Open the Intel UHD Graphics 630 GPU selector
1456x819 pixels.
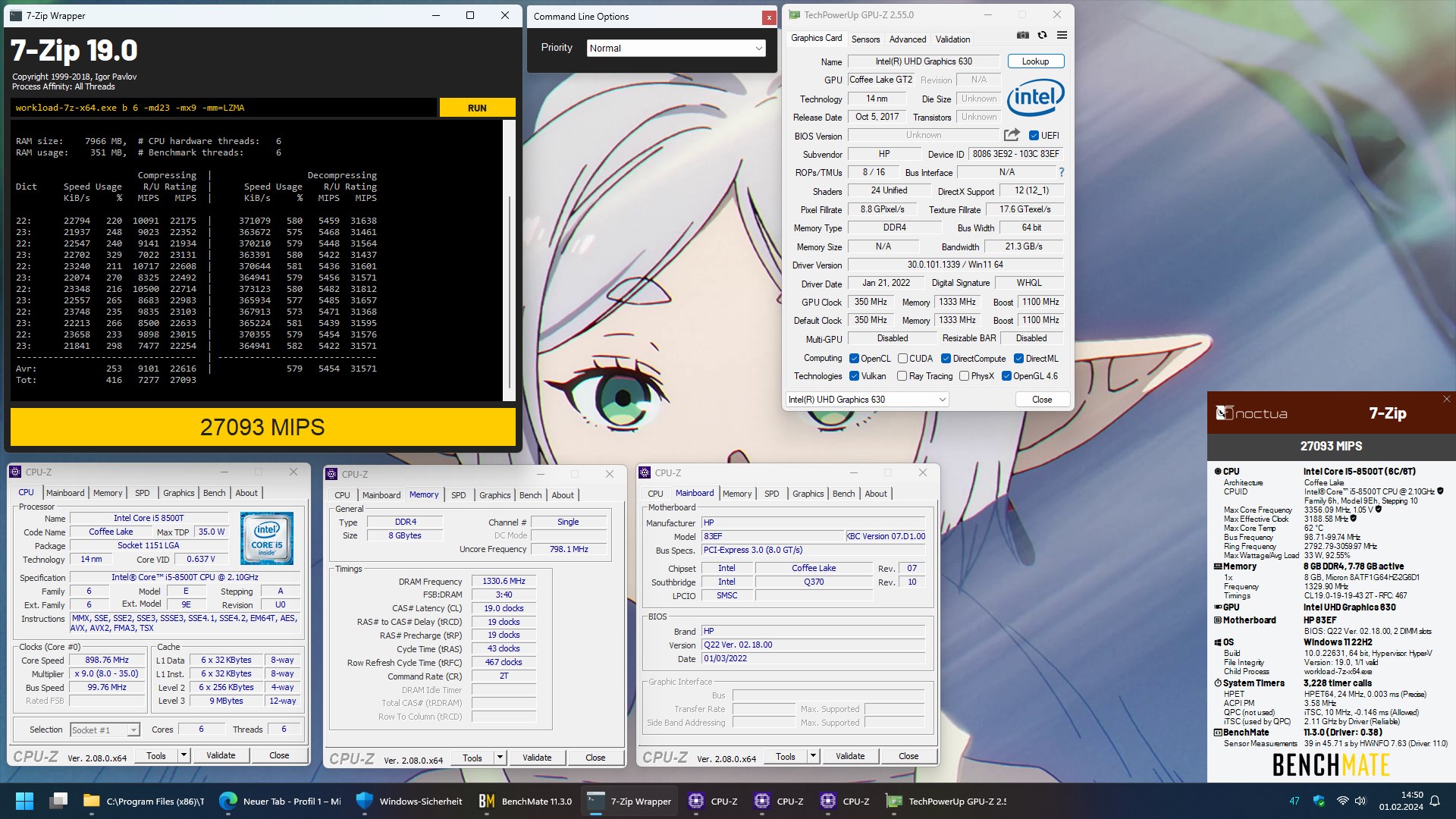(867, 400)
